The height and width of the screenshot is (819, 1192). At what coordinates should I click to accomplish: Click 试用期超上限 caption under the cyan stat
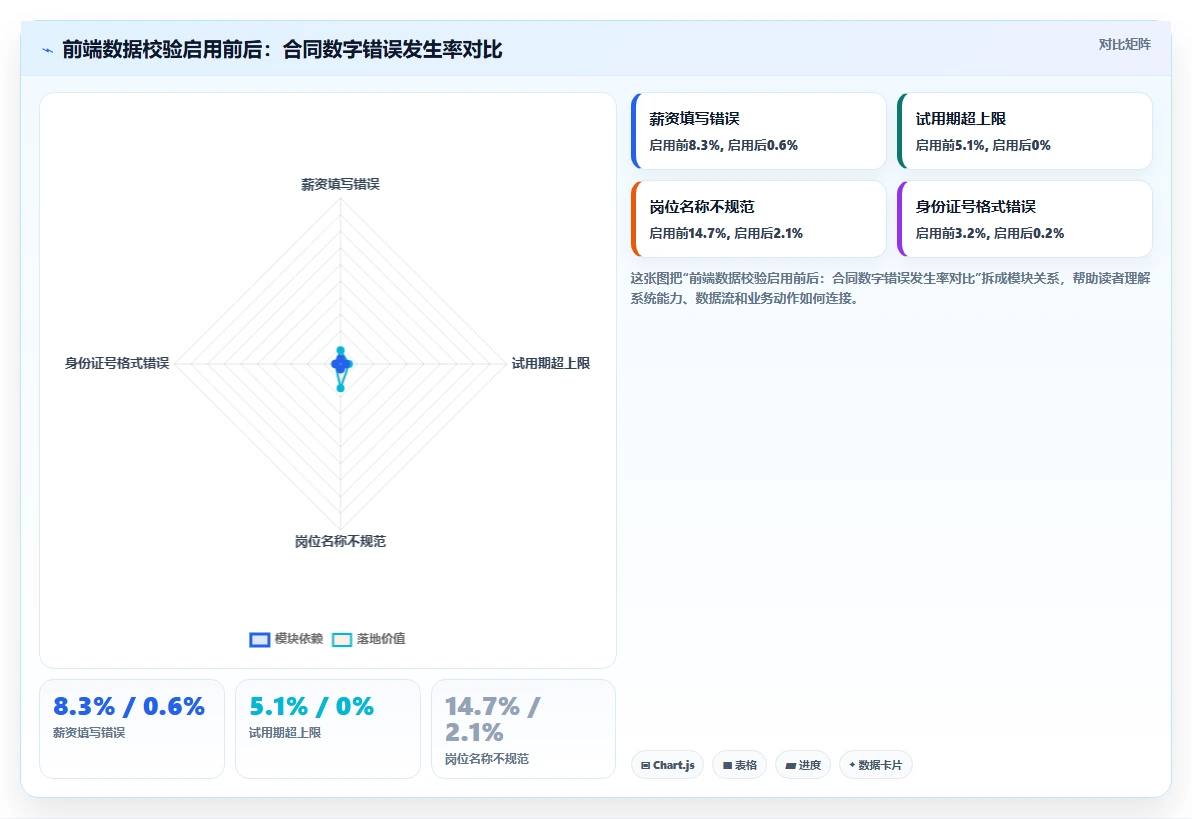coord(285,733)
